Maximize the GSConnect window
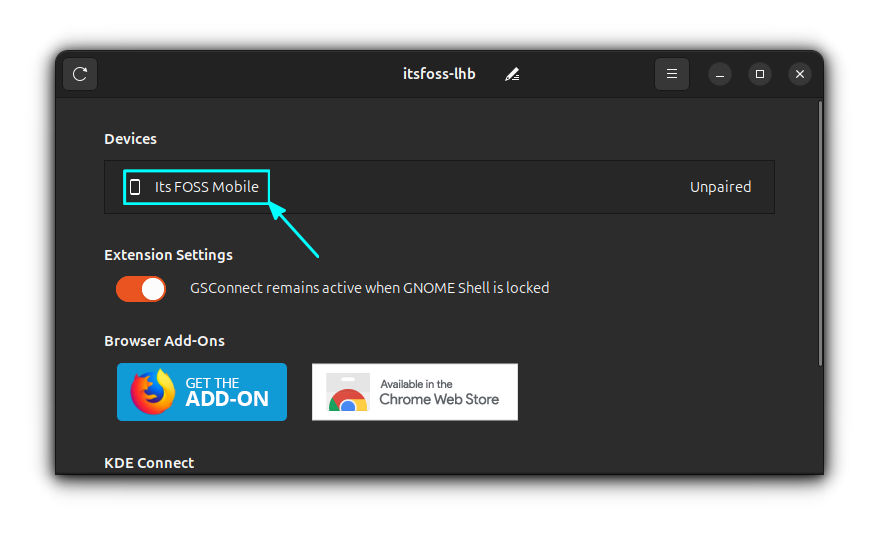 pyautogui.click(x=760, y=74)
